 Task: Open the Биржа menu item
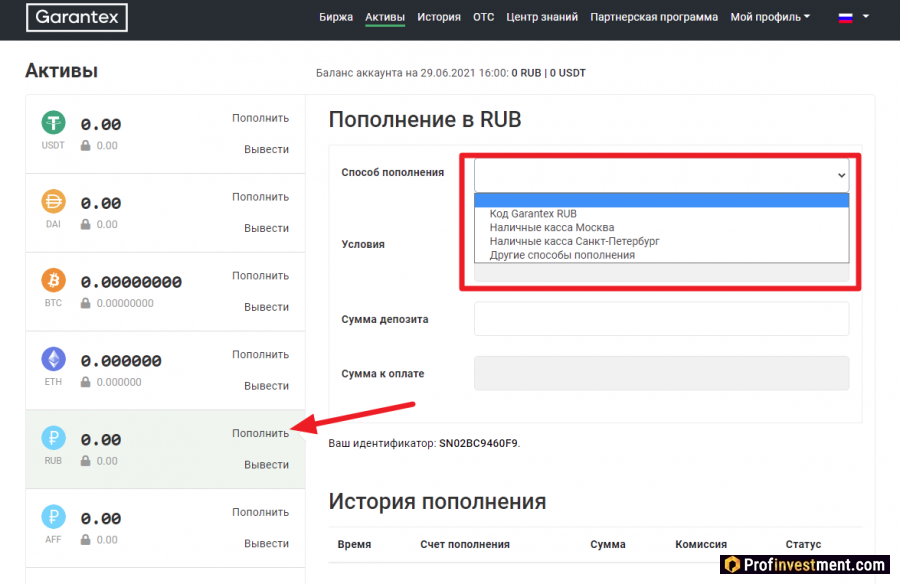point(336,17)
